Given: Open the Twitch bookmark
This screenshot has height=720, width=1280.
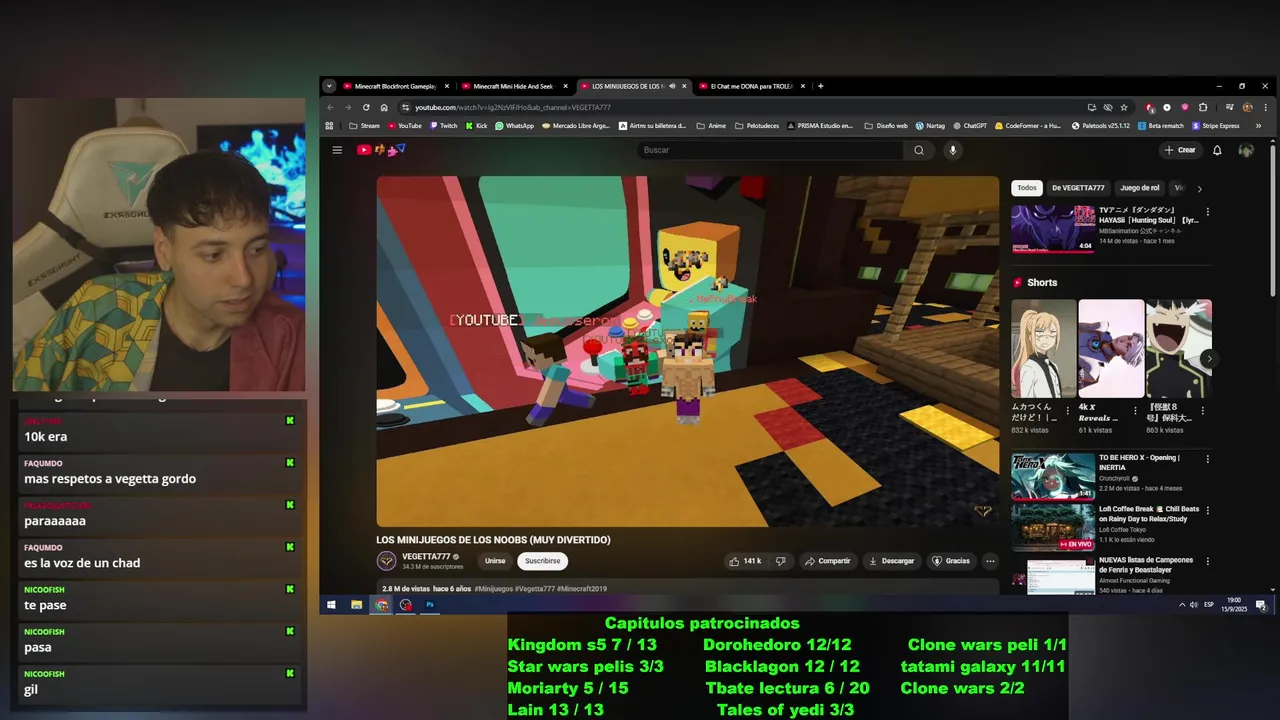Looking at the screenshot, I should [443, 126].
